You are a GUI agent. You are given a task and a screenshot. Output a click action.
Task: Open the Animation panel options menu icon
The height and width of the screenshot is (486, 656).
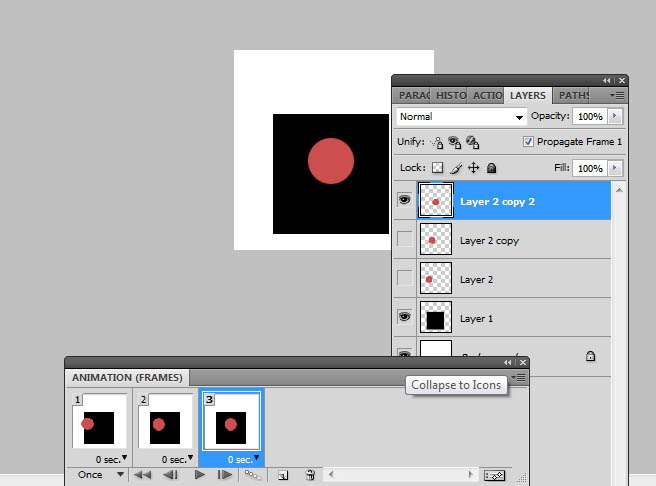point(519,378)
